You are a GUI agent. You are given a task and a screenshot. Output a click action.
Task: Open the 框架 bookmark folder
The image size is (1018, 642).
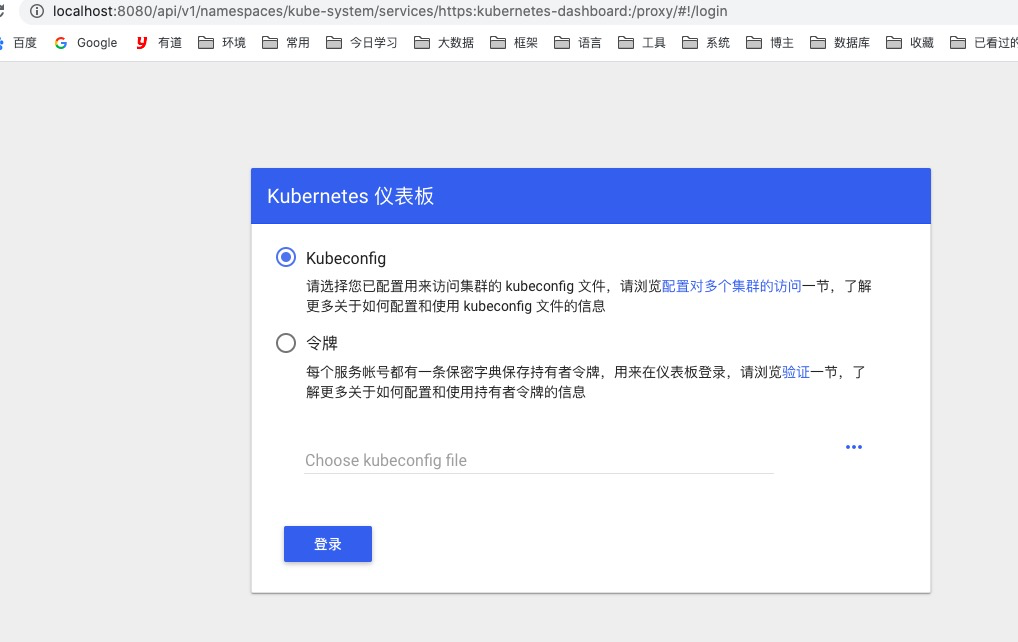[x=514, y=43]
